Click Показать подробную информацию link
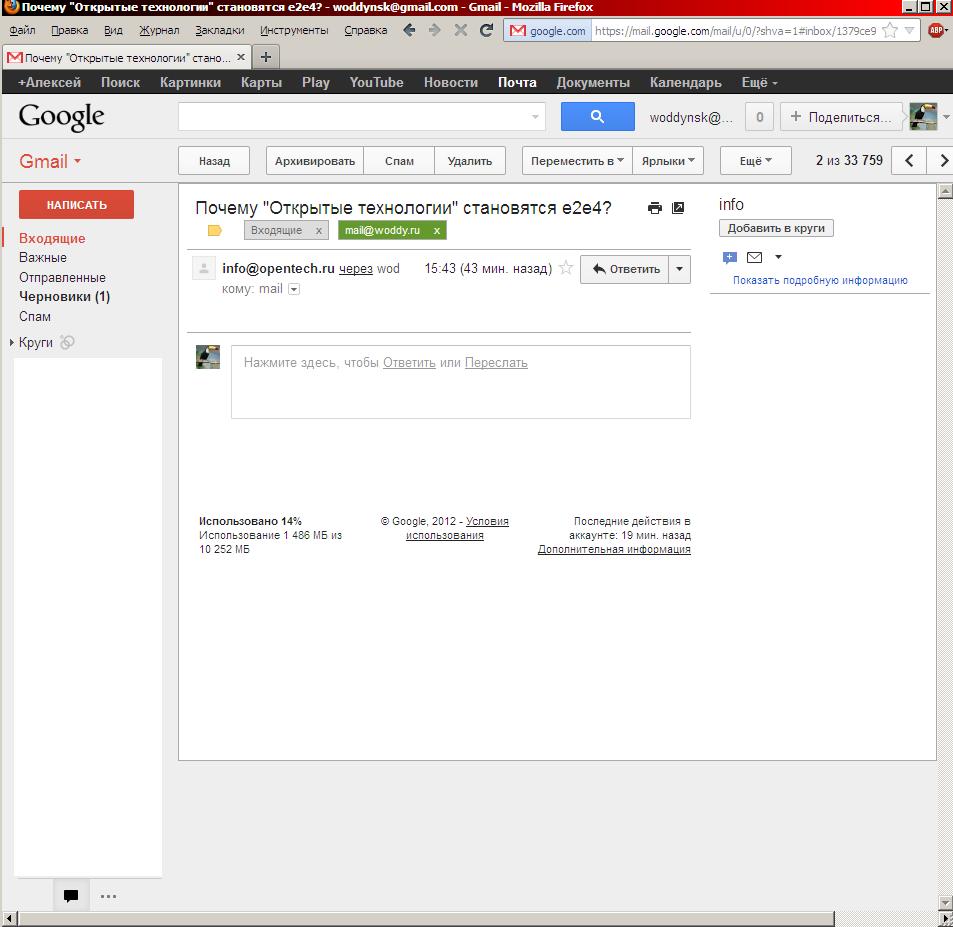Screen dimensions: 953x927 [x=820, y=280]
